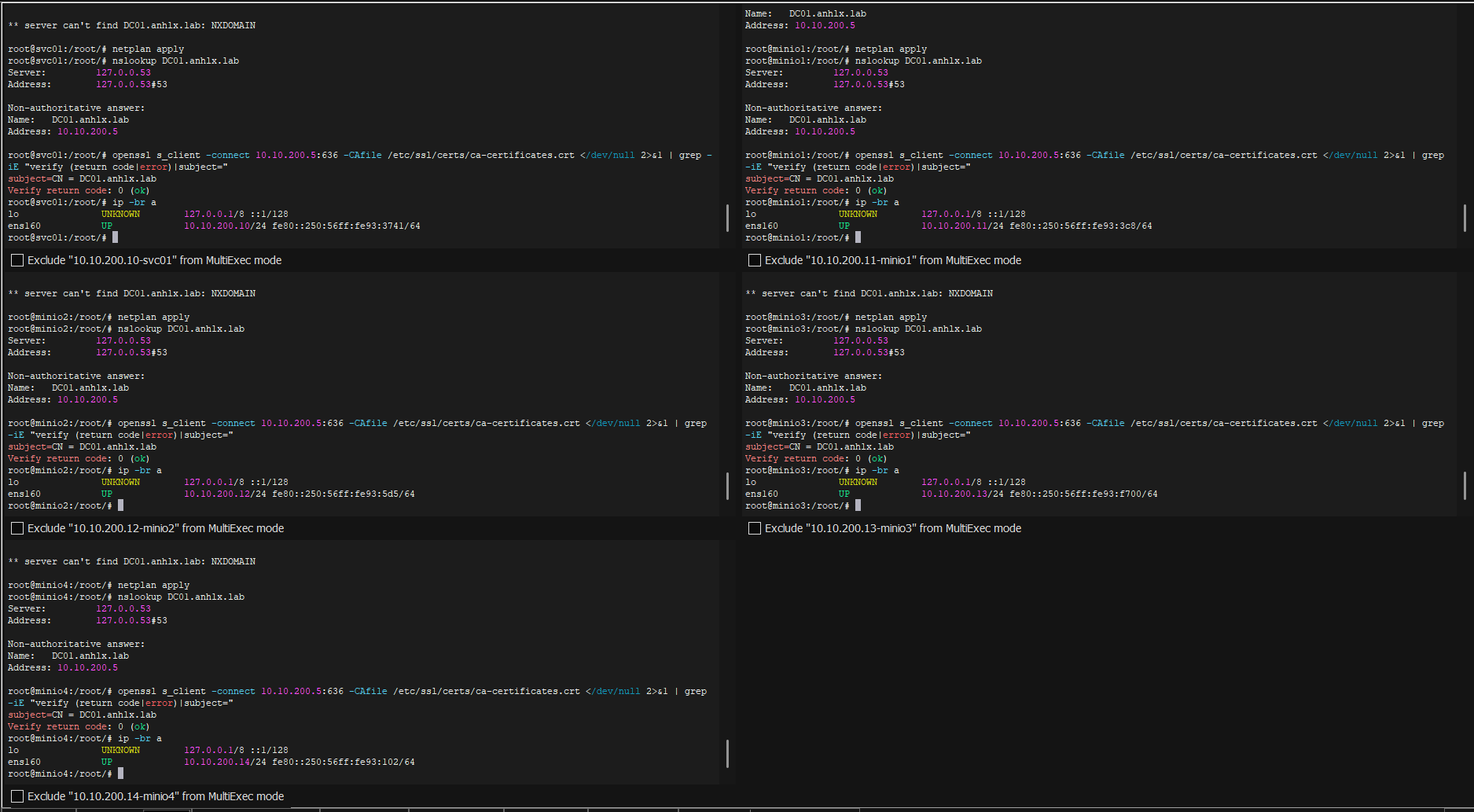Click the 10.10.200.13/24 address in minio3 terminal
The image size is (1474, 812).
(x=962, y=494)
